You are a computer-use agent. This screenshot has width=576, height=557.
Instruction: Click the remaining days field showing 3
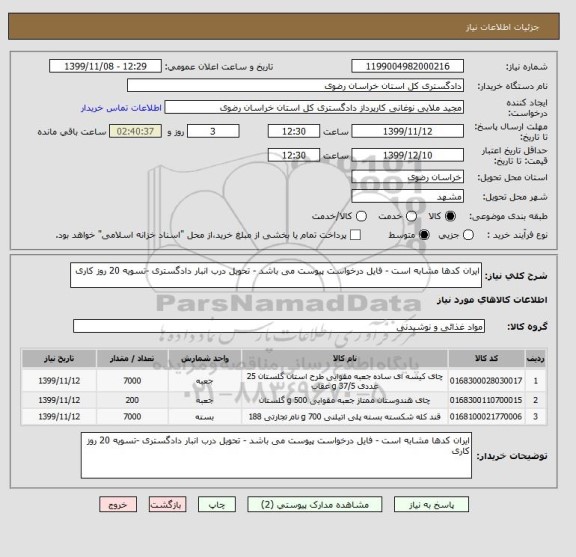pos(213,131)
